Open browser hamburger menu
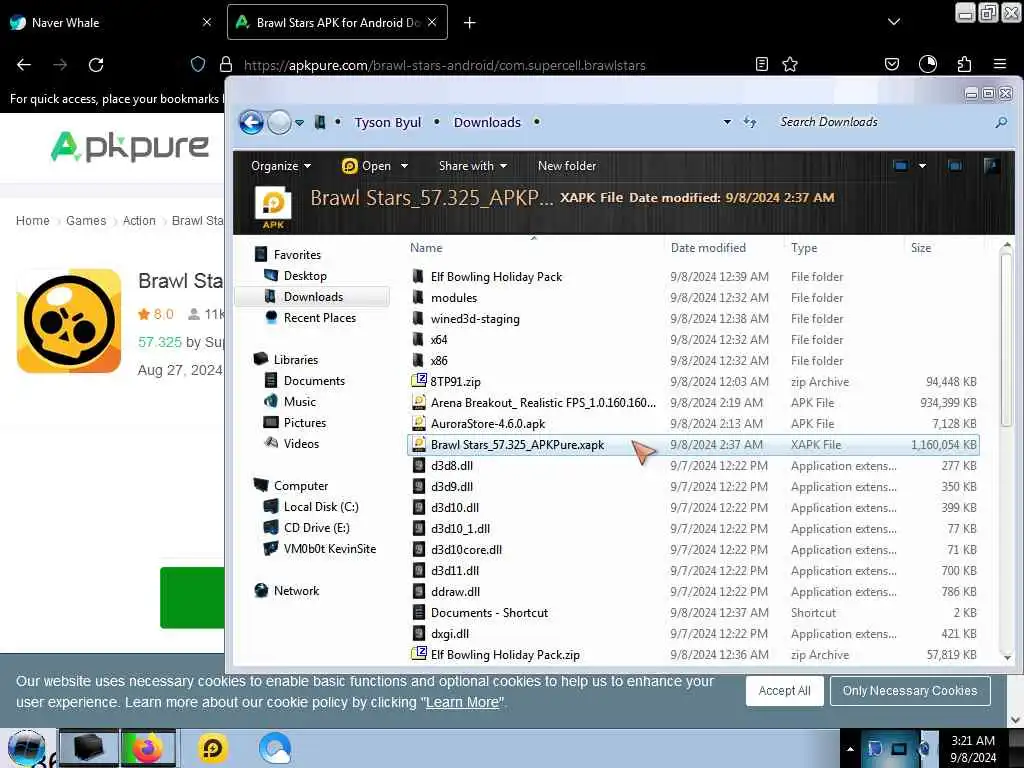 [999, 64]
